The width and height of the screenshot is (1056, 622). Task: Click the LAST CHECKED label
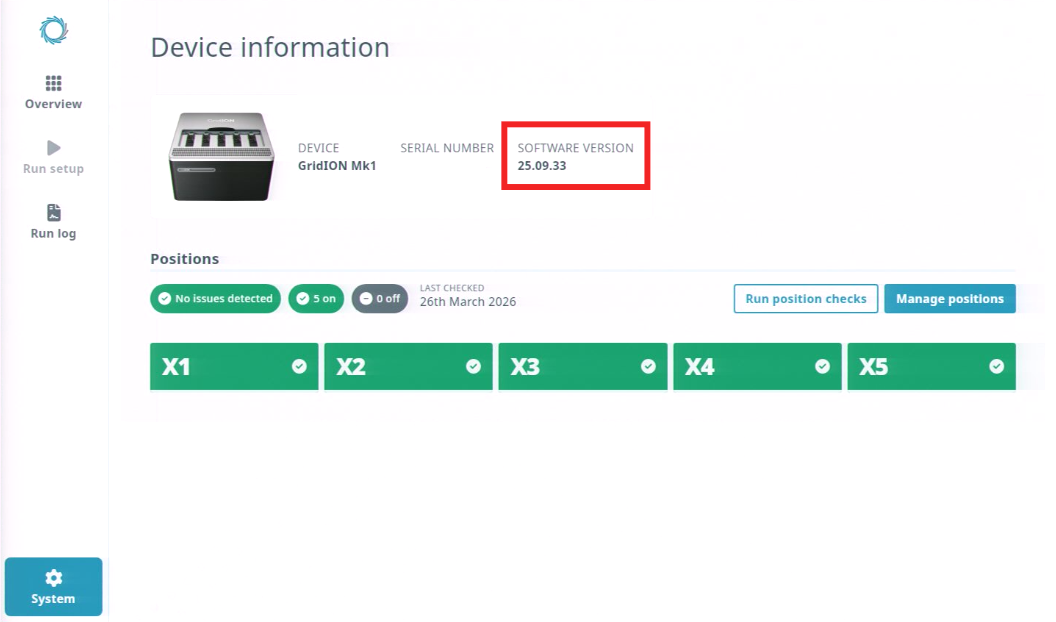(x=452, y=288)
